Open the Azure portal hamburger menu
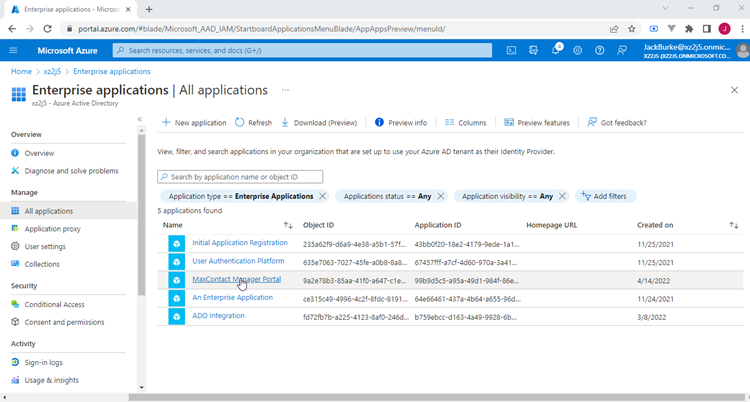The width and height of the screenshot is (750, 402). pos(13,50)
